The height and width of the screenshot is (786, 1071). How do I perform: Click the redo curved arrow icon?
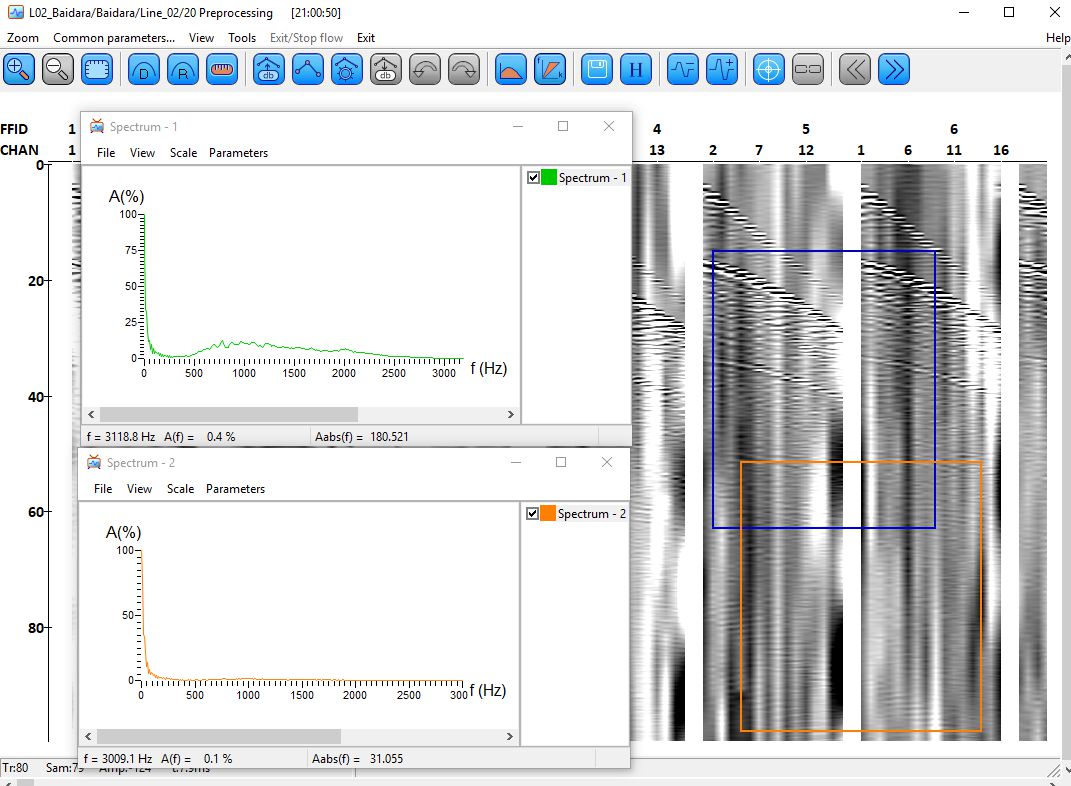pyautogui.click(x=464, y=69)
